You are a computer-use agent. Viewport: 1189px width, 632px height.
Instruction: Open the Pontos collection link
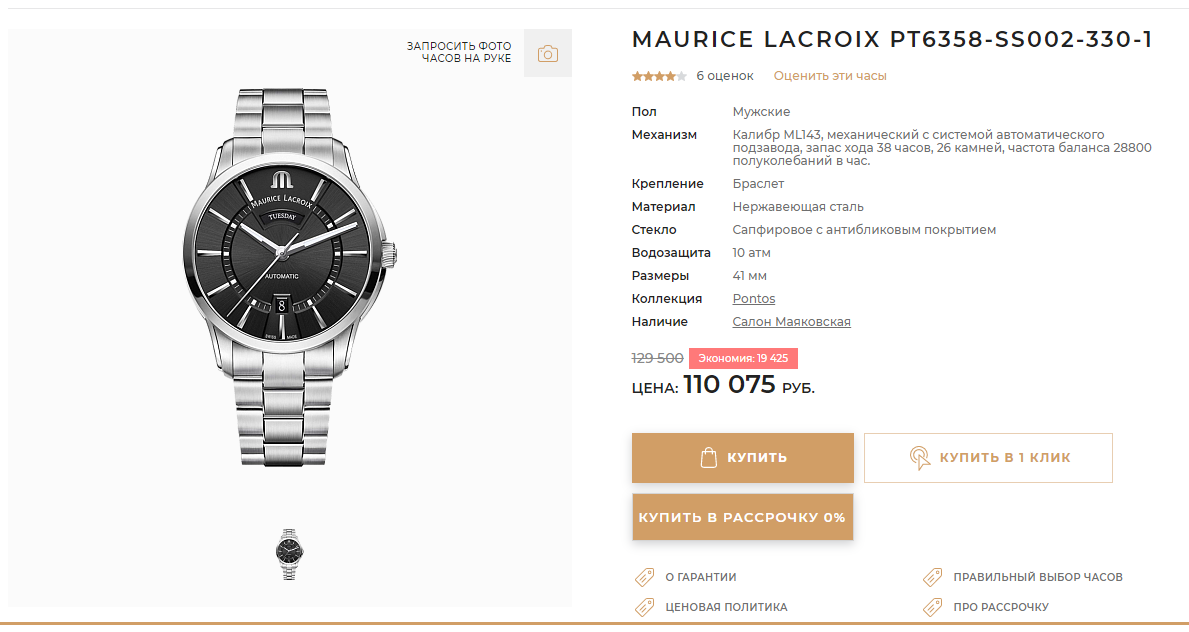click(x=754, y=299)
